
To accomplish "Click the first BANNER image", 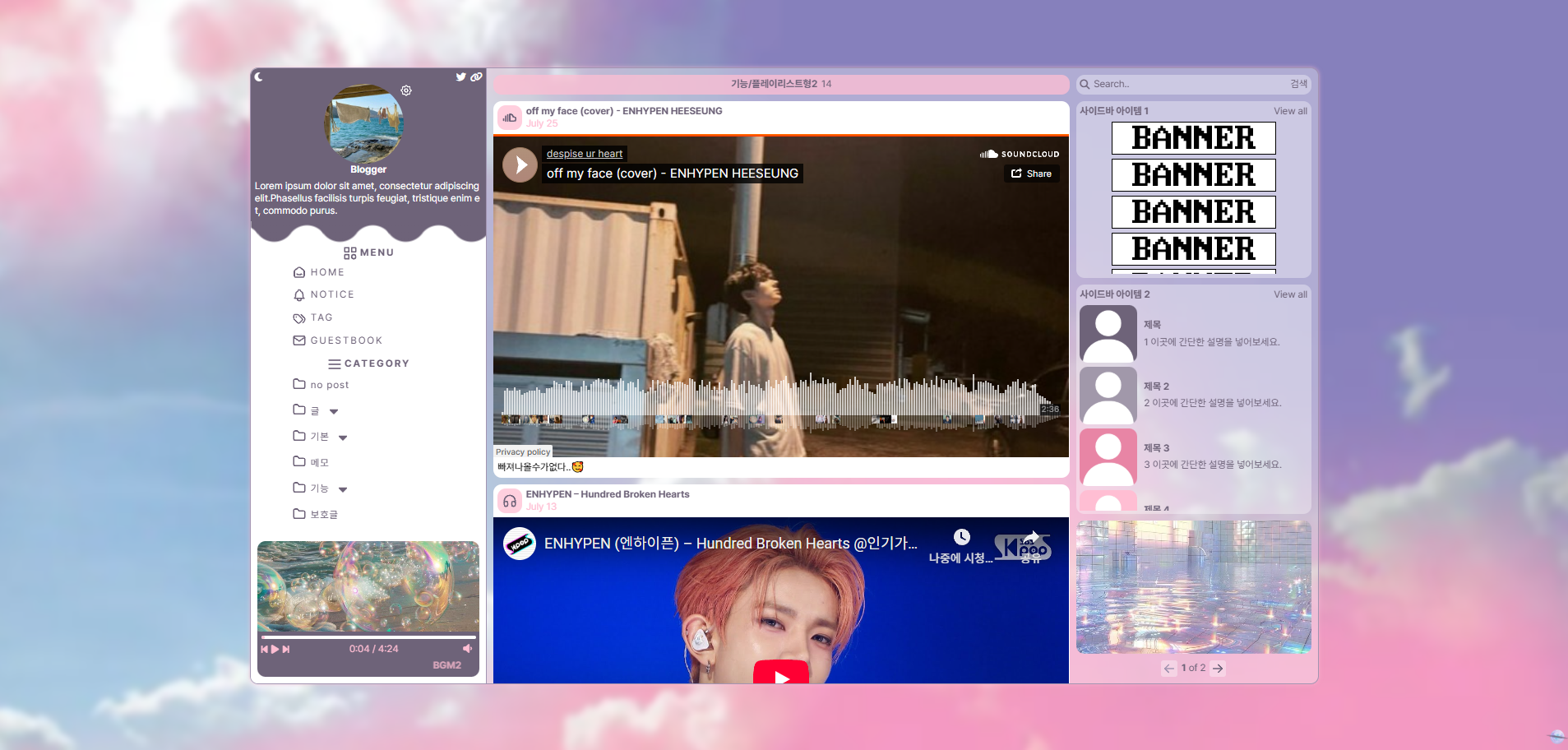I will (1194, 138).
